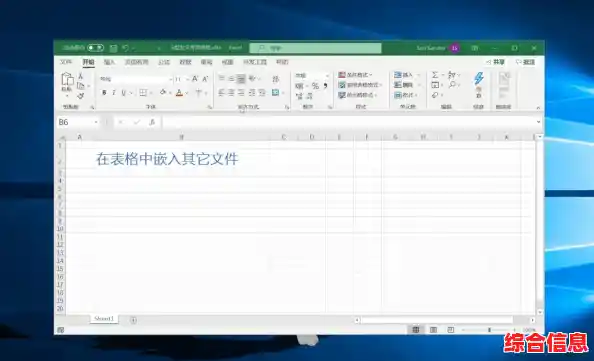The image size is (594, 361).
Task: Open the Conditional Formatting dropdown
Action: (x=355, y=75)
